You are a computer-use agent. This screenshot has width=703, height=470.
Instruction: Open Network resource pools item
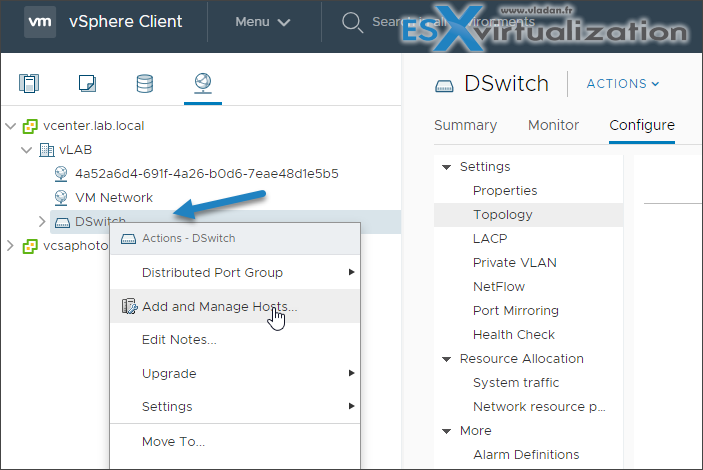click(539, 406)
